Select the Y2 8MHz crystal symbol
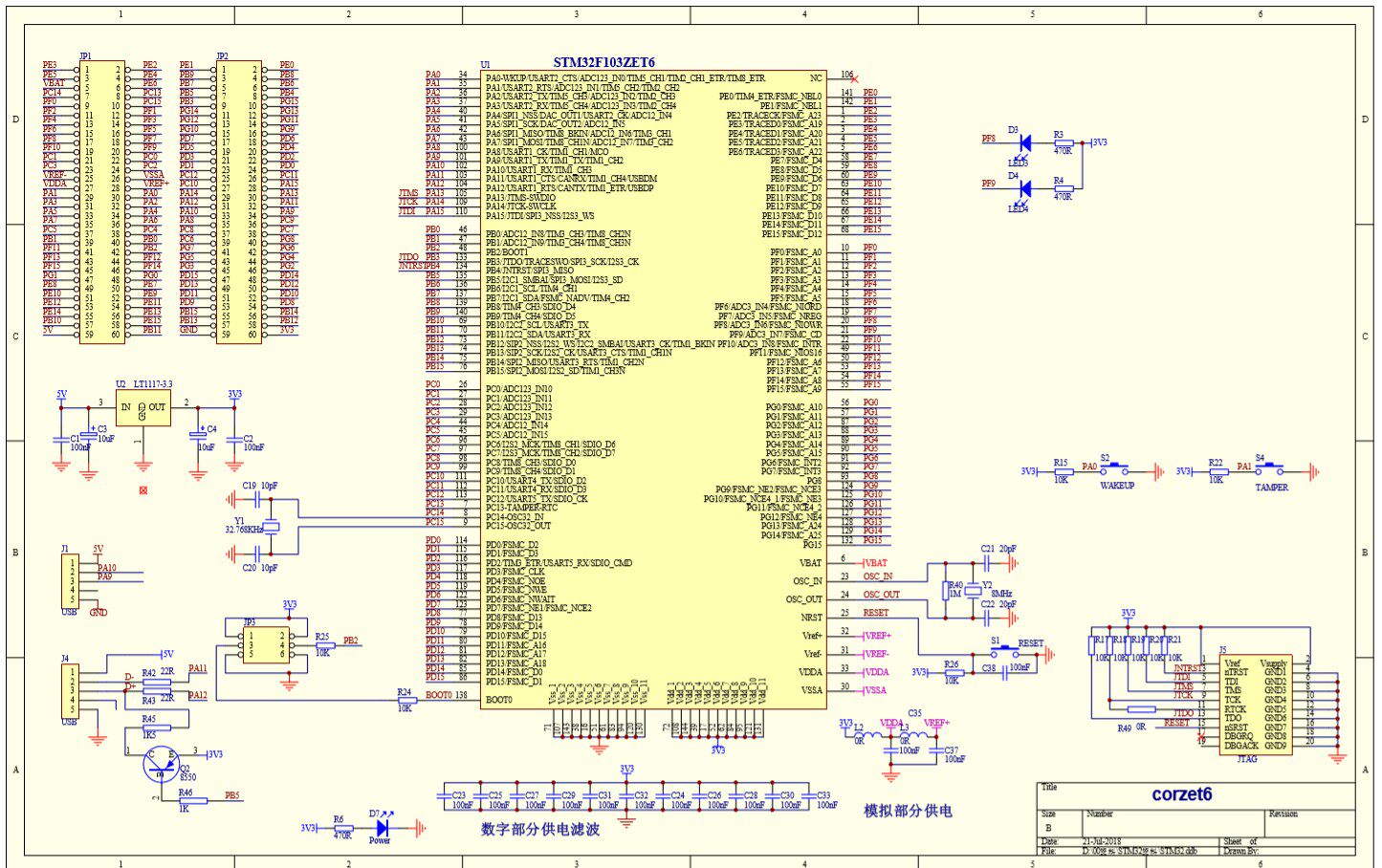Screen dimensions: 1382x868 (973, 590)
